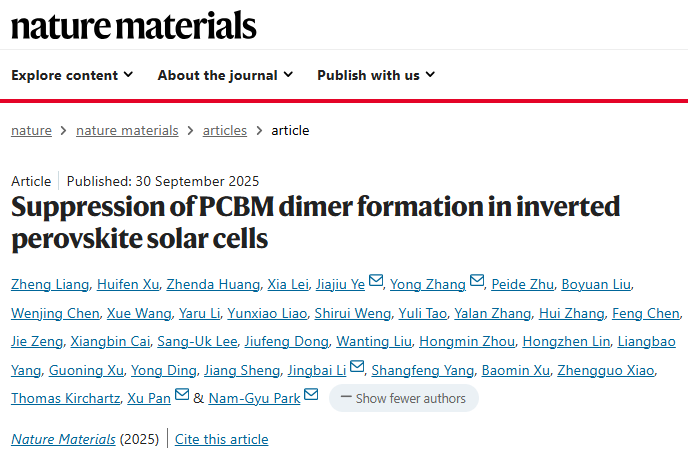Click the envelope icon next to Xu Pan
Viewport: 688px width, 454px height.
181,397
